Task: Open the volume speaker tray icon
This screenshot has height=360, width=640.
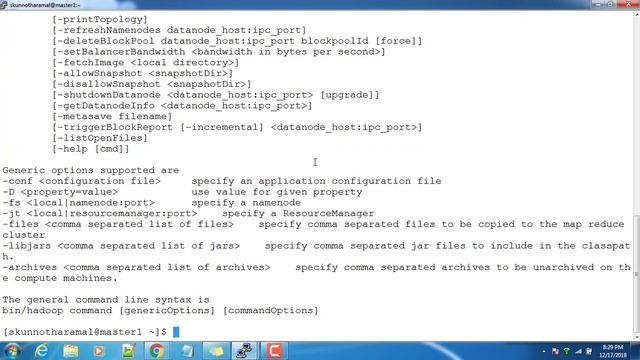Action: [x=589, y=351]
